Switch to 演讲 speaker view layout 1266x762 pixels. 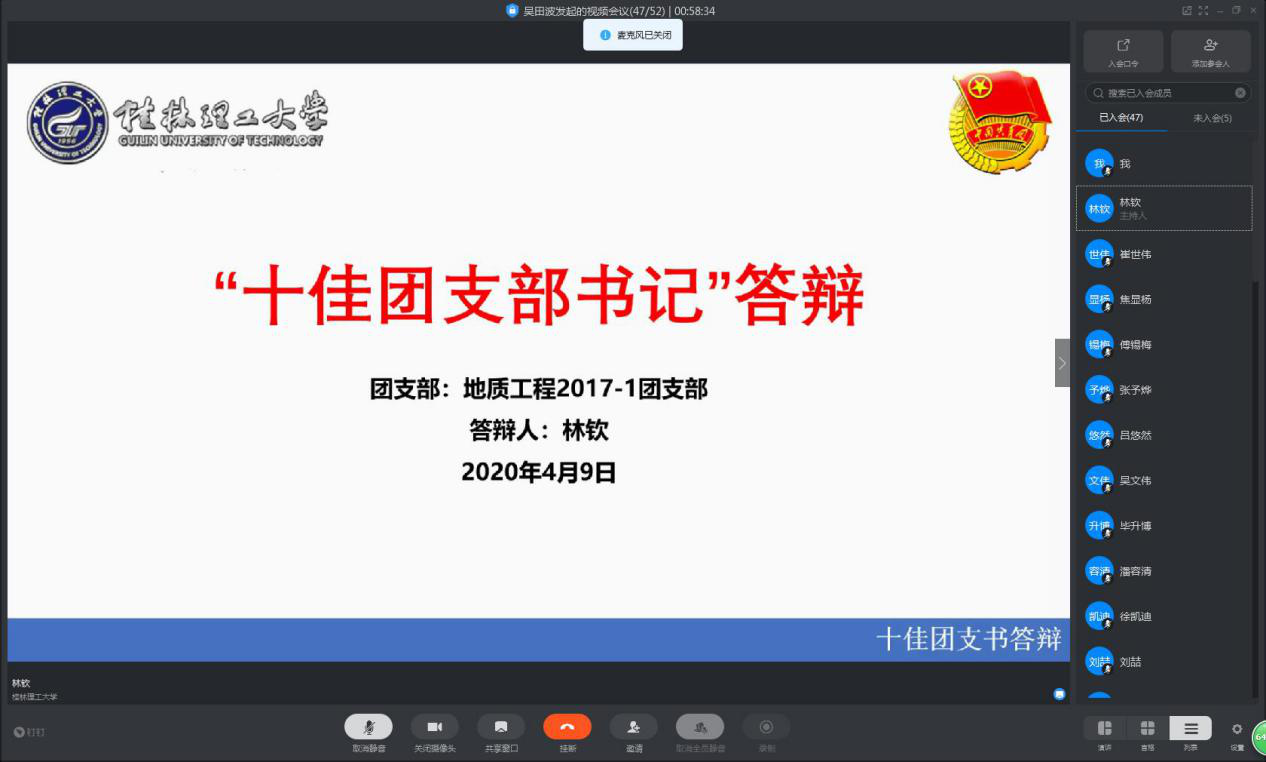(x=1105, y=728)
